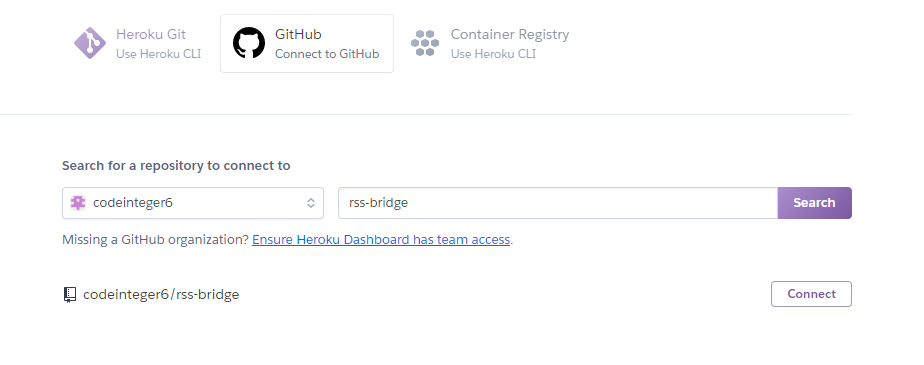Click the 'Search for a repository' heading
This screenshot has width=924, height=365.
pos(176,166)
